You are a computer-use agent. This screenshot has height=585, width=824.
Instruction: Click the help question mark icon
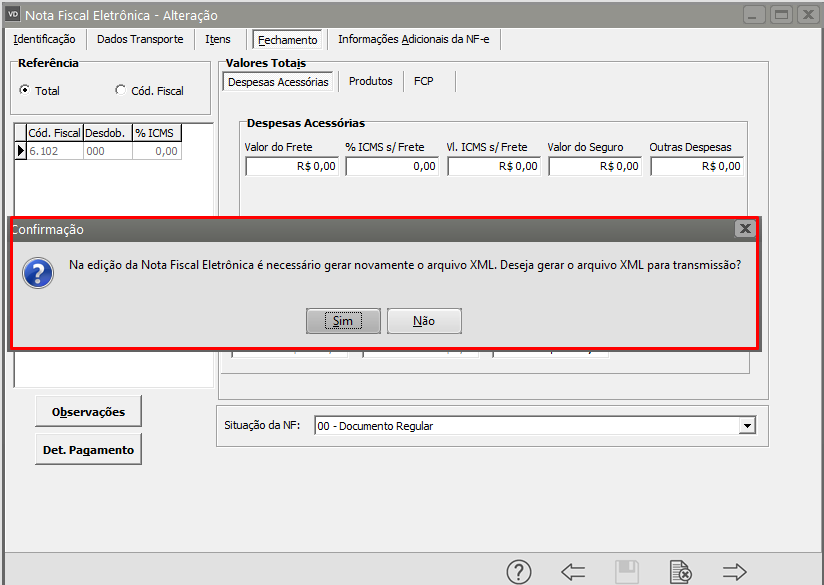tap(518, 572)
